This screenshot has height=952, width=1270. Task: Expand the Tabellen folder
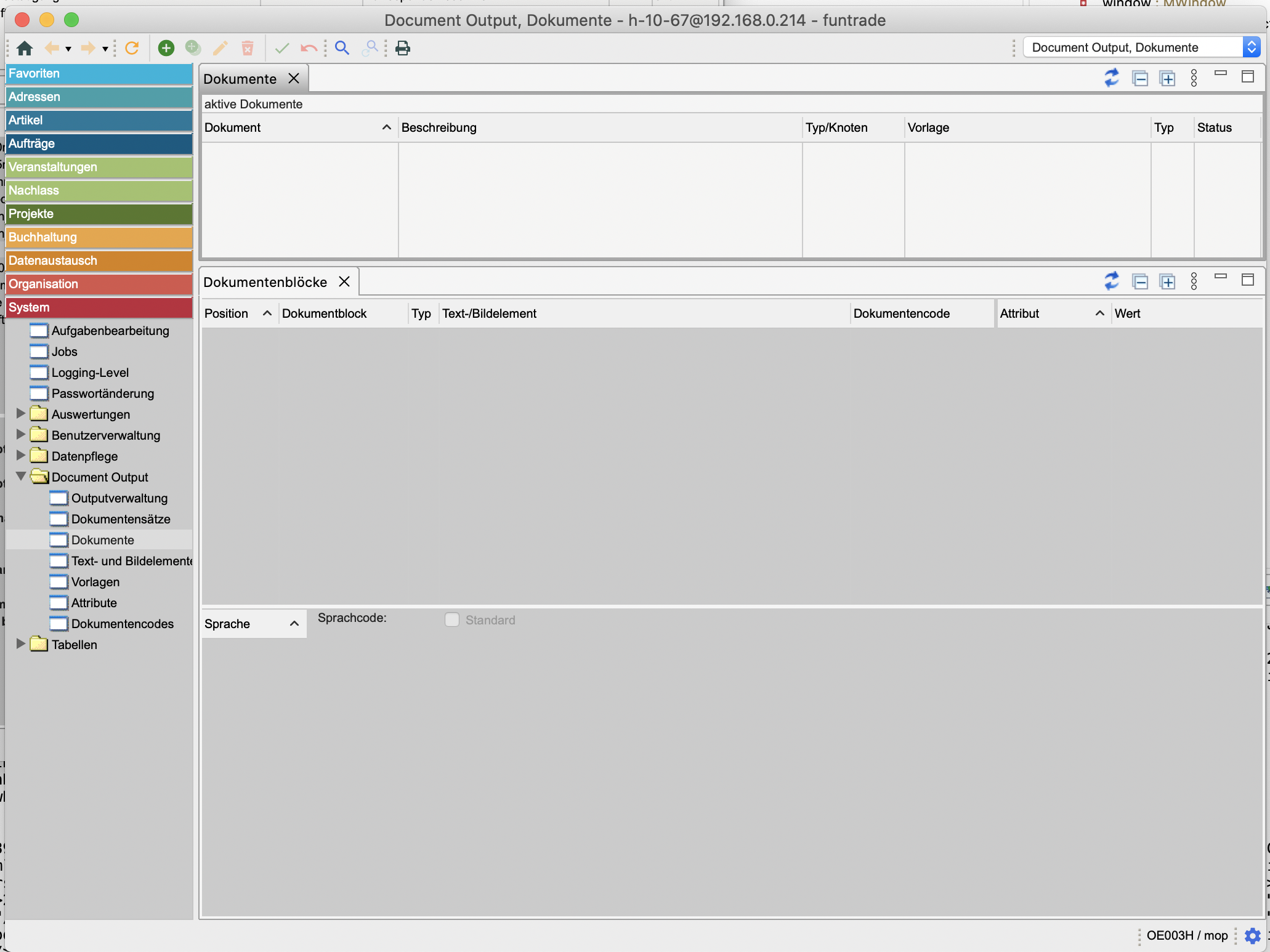(x=20, y=643)
